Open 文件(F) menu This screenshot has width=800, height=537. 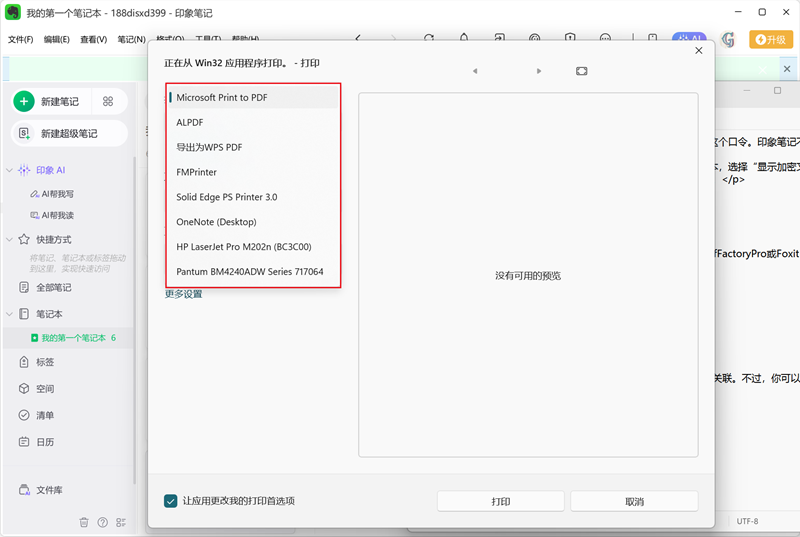[20, 39]
